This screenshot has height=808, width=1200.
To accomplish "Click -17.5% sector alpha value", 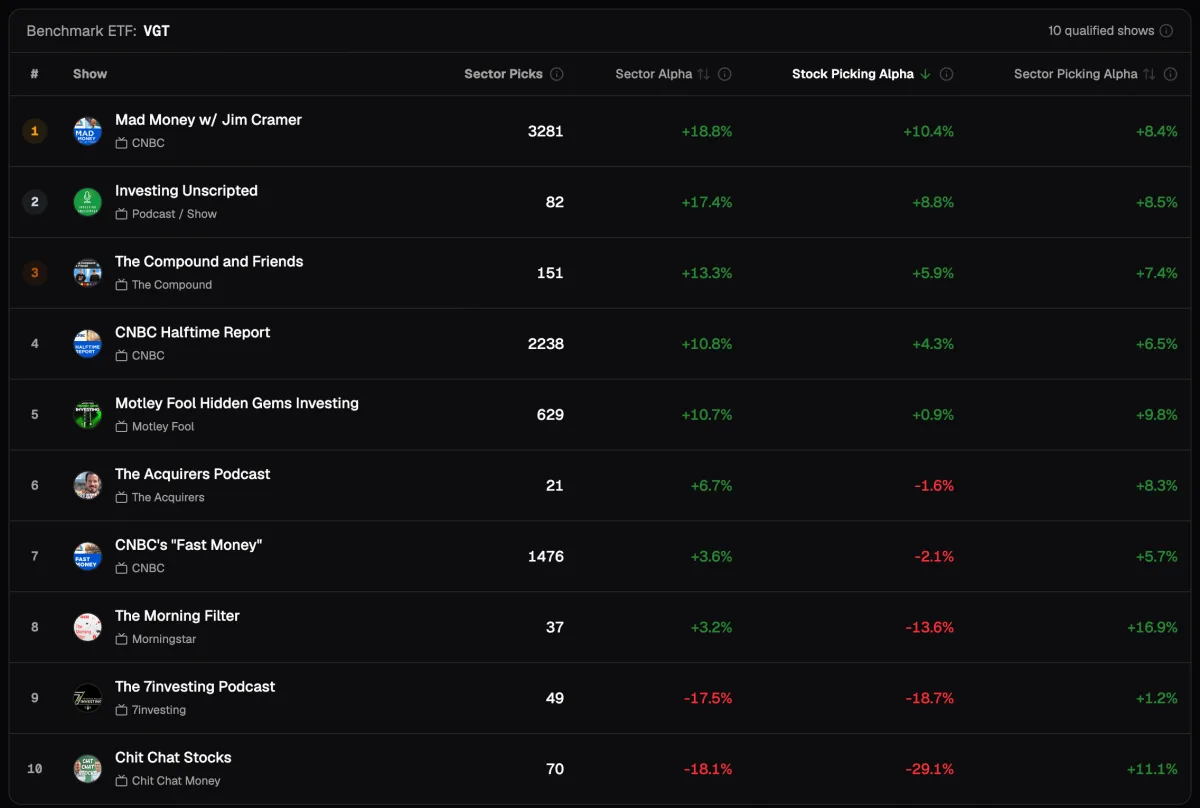I will (x=708, y=698).
